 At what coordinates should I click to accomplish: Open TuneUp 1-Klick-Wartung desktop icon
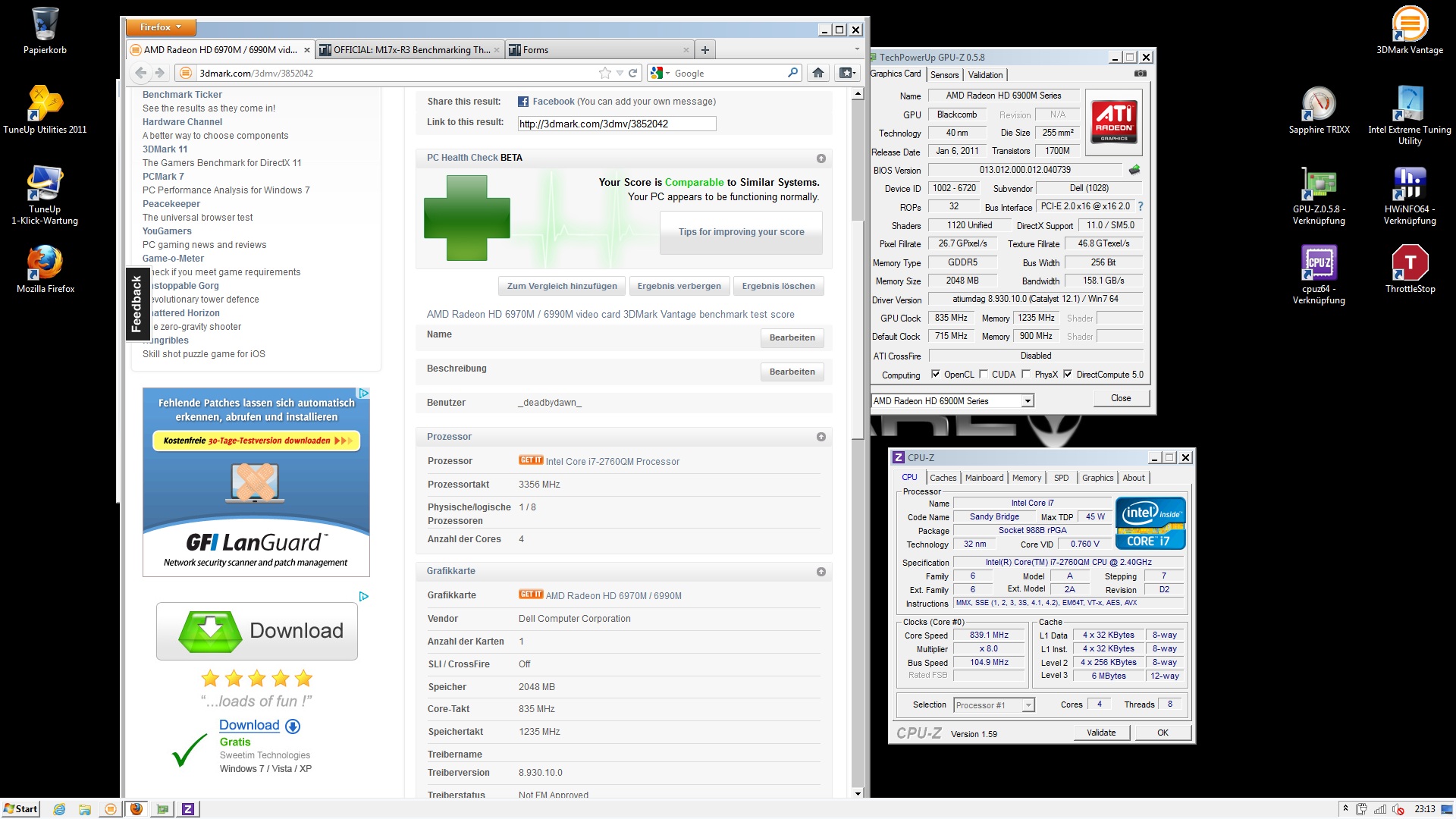tap(45, 195)
